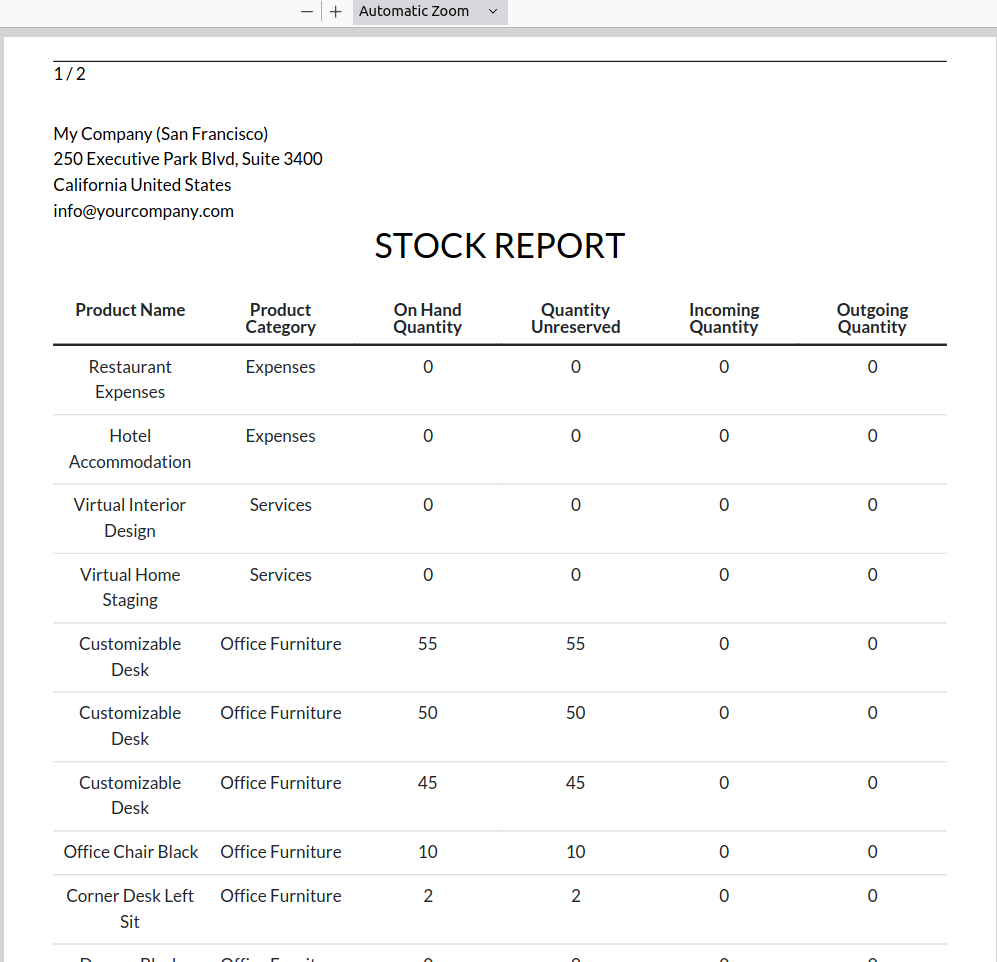Click the Quantity Unreserved column header
This screenshot has height=962, width=997.
[575, 319]
